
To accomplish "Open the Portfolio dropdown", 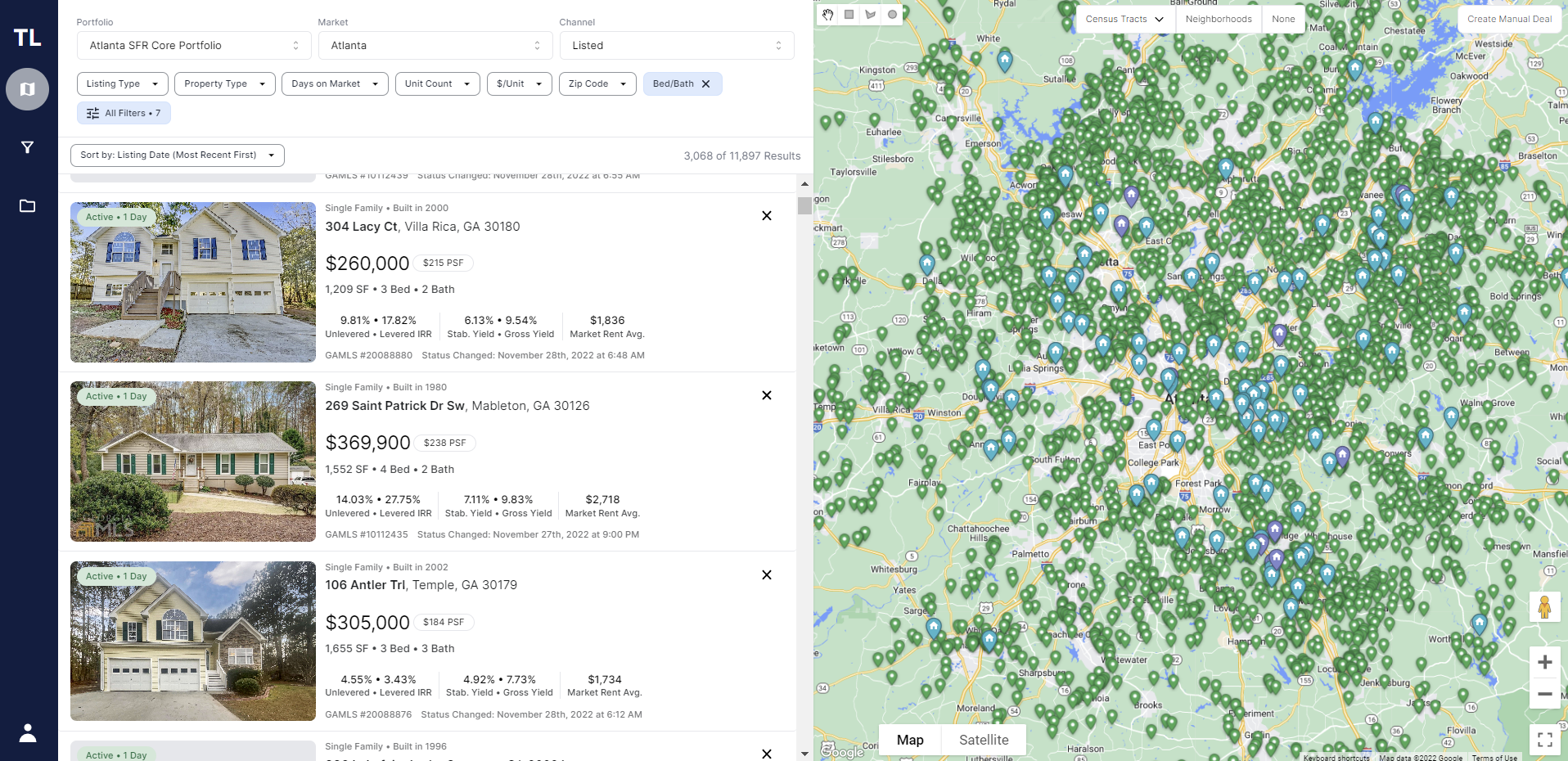I will coord(194,46).
